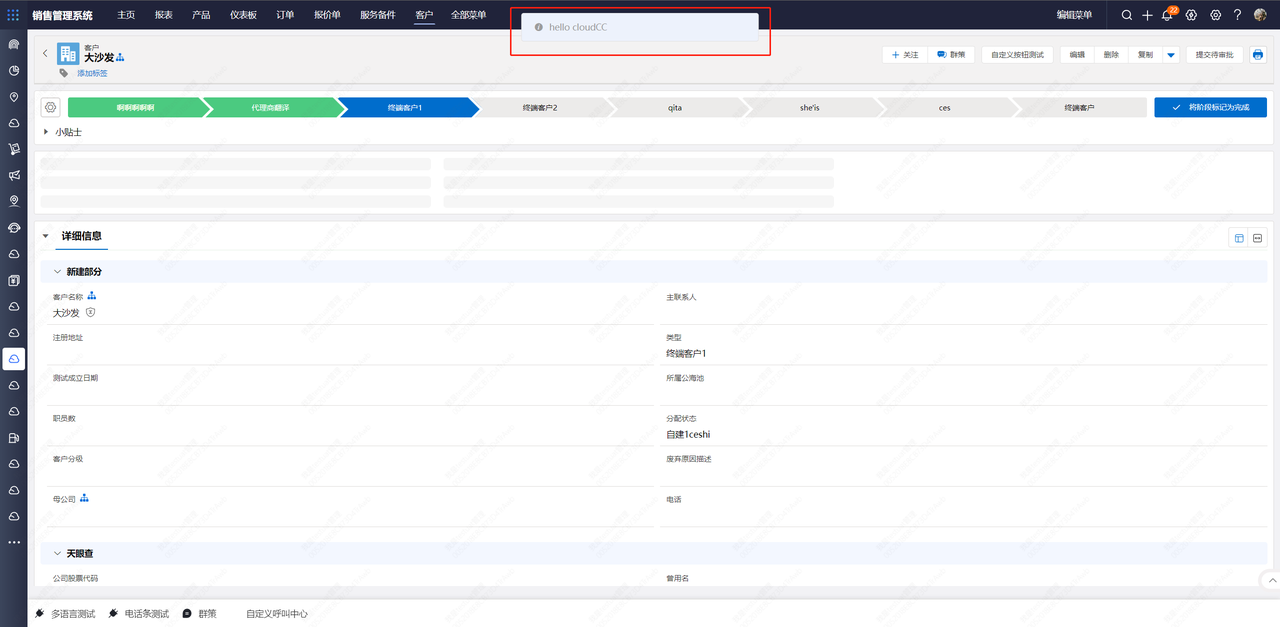Click the 将阶段标记为完成 button
The image size is (1280, 627).
pos(1210,107)
